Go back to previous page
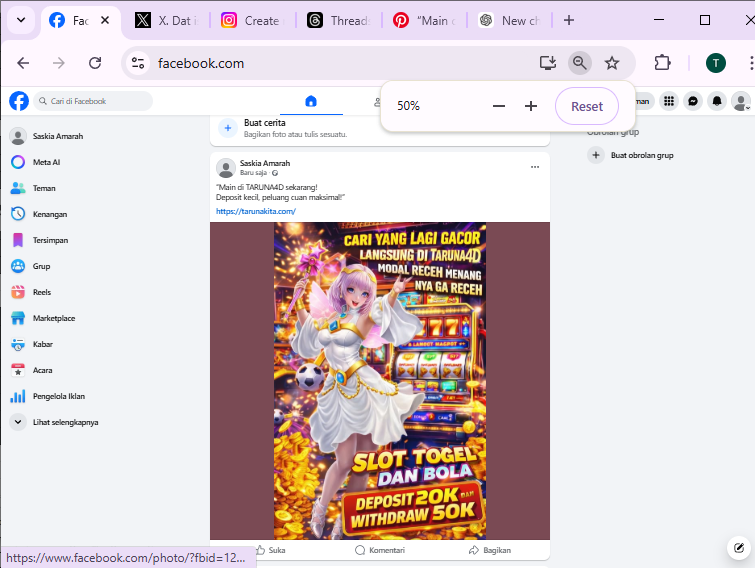This screenshot has width=755, height=568. [x=23, y=63]
